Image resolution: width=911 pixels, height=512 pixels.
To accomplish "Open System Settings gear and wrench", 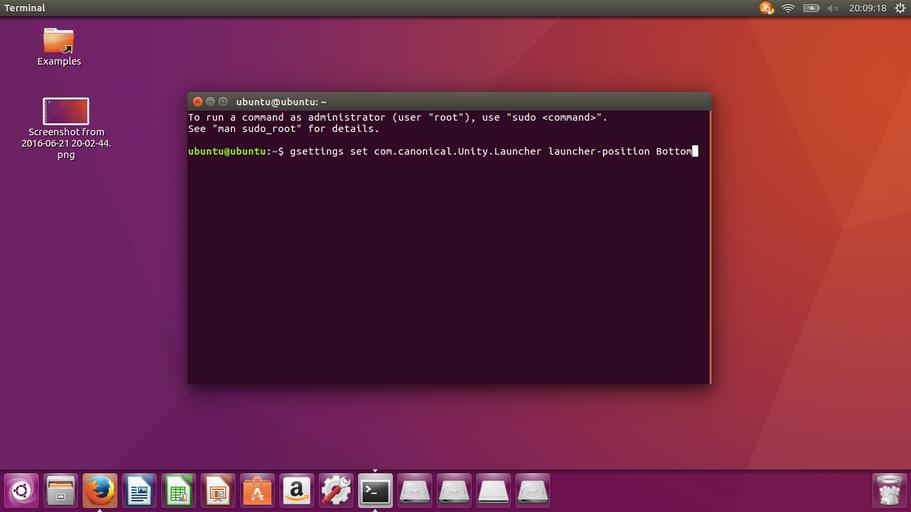I will pyautogui.click(x=336, y=491).
